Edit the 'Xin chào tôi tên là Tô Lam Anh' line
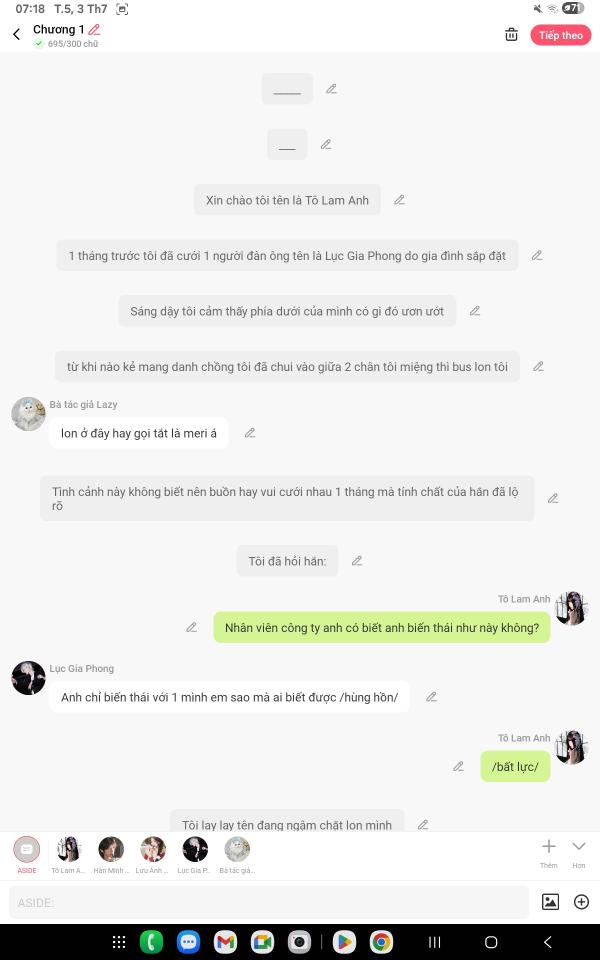600x960 pixels. (x=399, y=200)
